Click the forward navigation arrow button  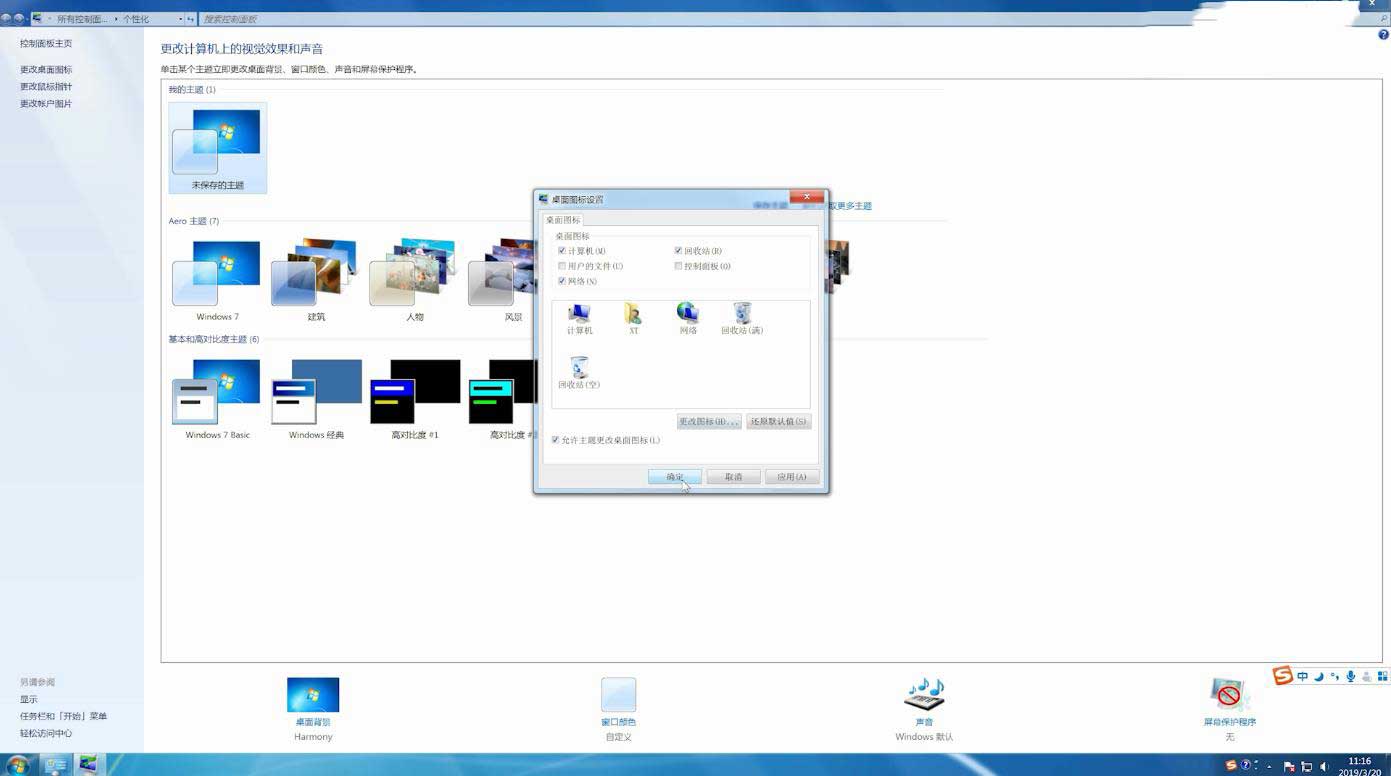point(19,18)
